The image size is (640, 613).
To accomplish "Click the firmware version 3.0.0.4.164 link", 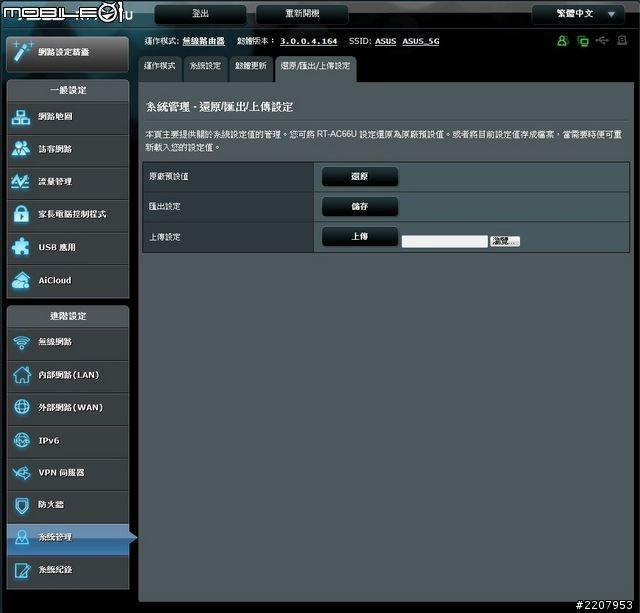I will pos(308,41).
